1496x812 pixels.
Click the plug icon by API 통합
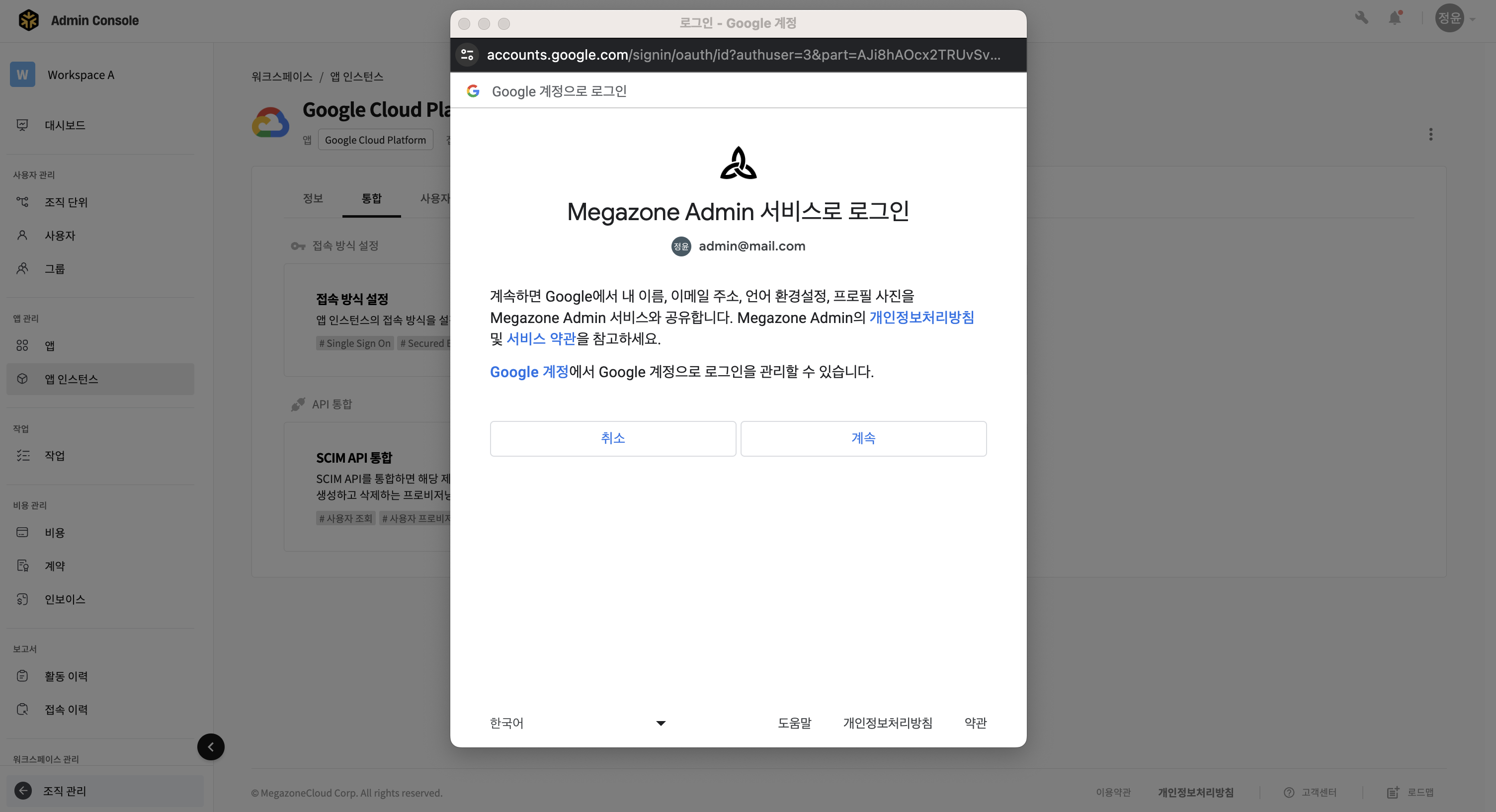click(x=298, y=404)
